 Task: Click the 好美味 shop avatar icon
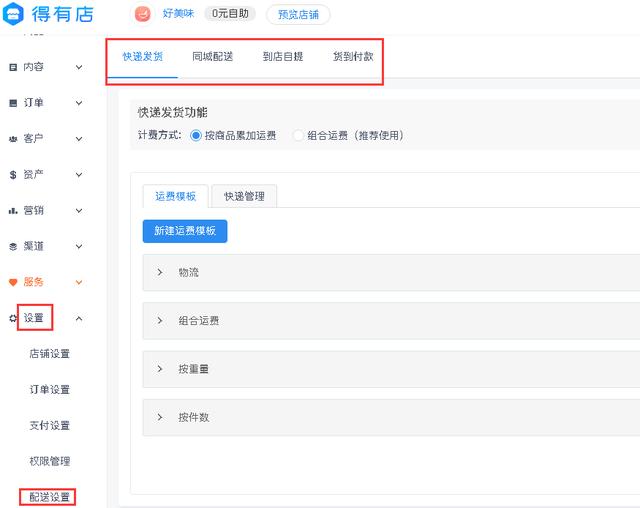coord(144,14)
